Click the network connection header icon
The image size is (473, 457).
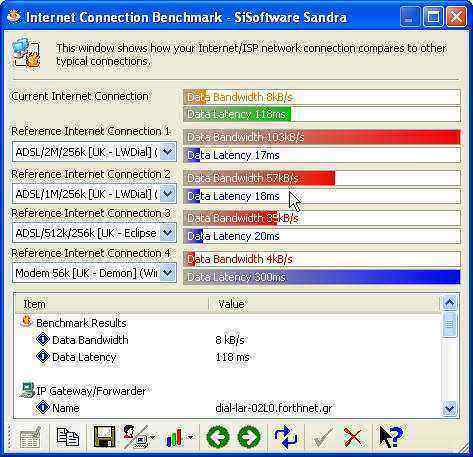[x=27, y=53]
